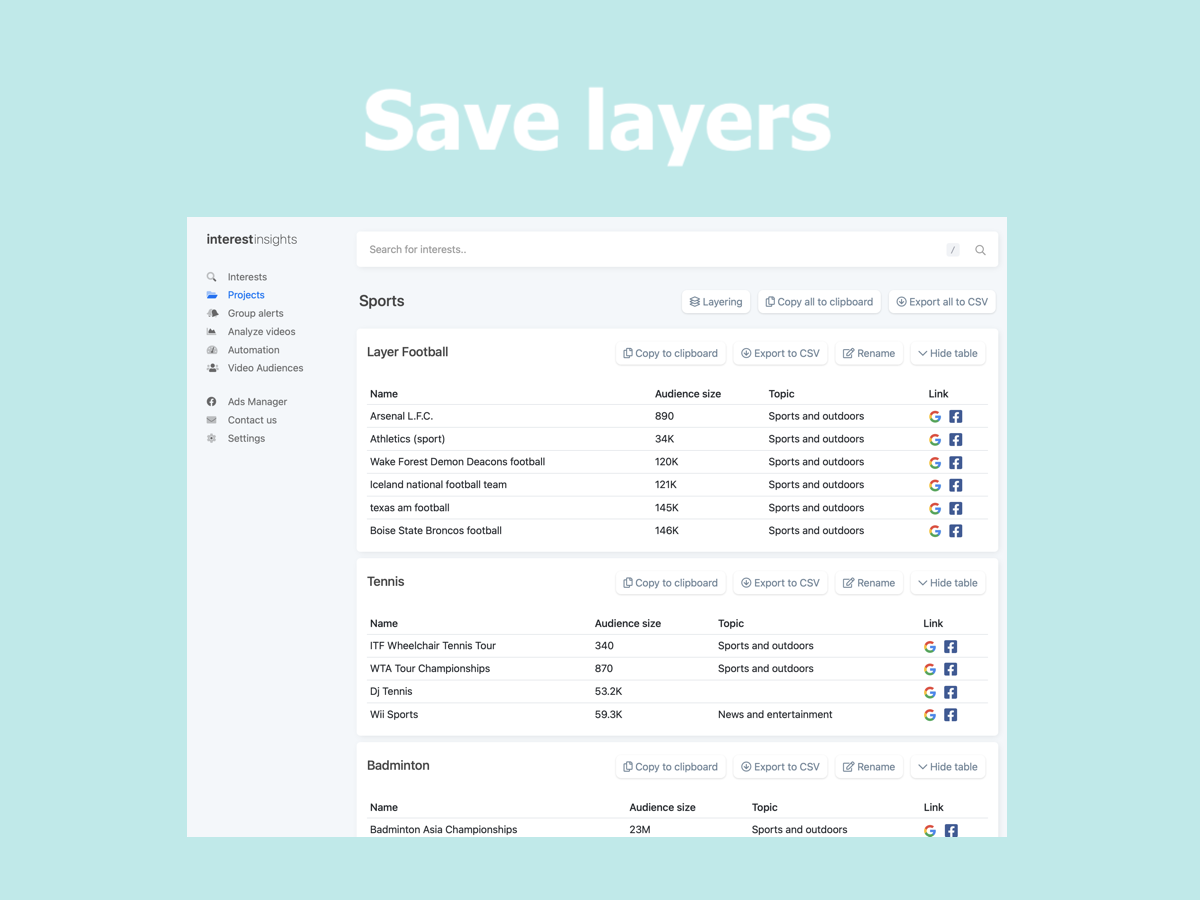Open Facebook link for ITF Wheelchair Tennis Tour

(951, 647)
